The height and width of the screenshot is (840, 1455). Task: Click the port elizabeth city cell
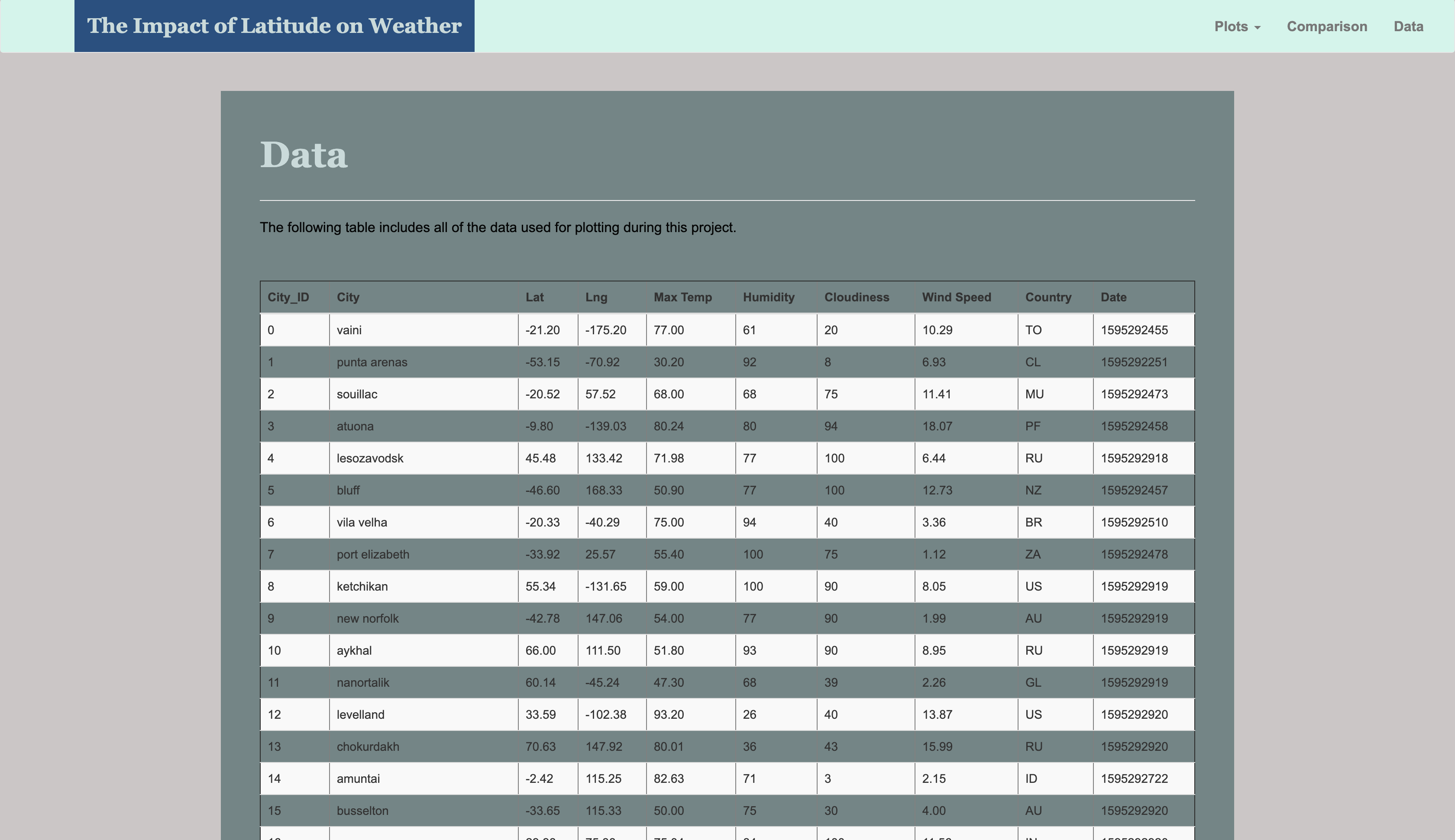click(x=373, y=554)
